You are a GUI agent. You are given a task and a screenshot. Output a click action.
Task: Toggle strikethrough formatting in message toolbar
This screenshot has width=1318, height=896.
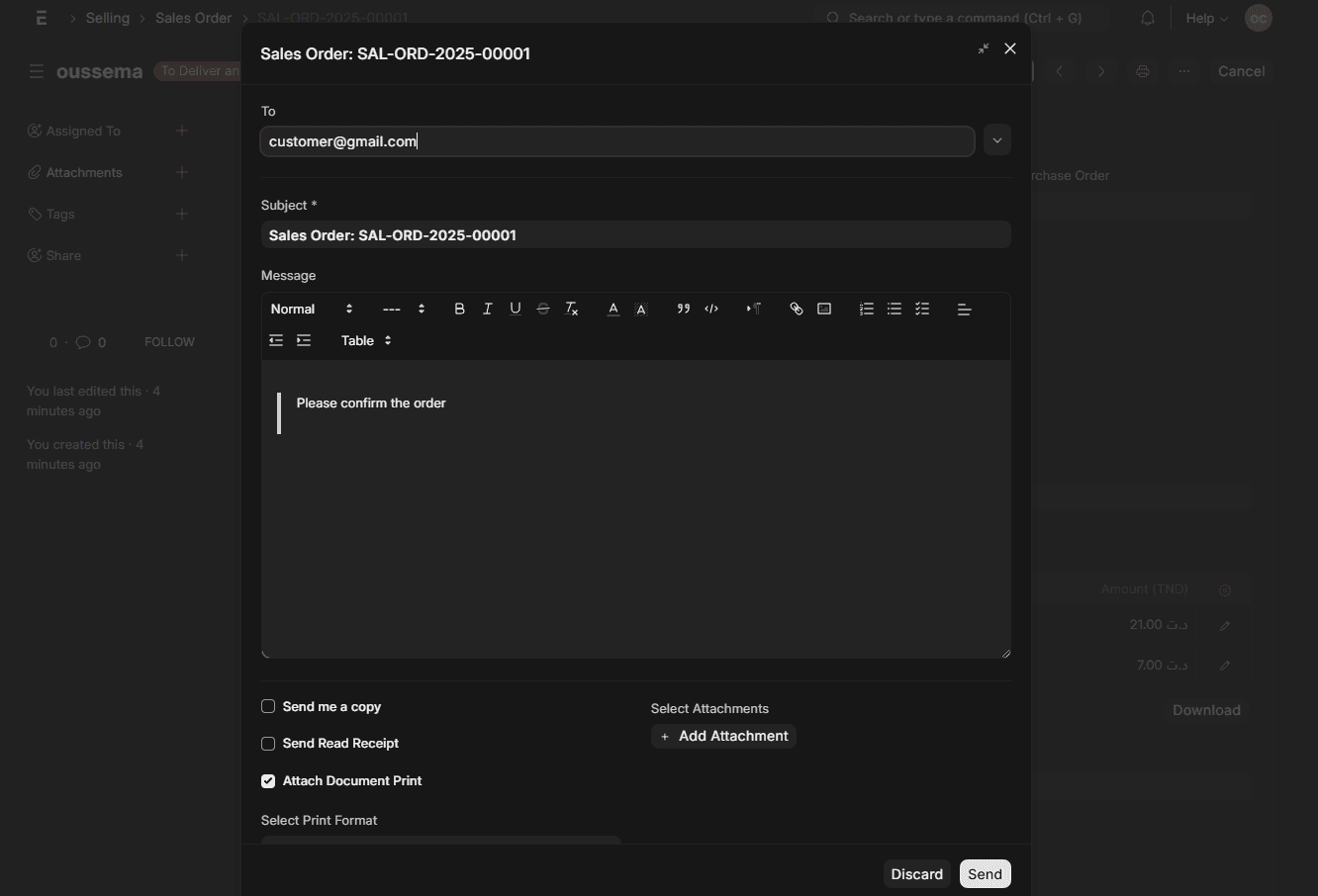543,310
